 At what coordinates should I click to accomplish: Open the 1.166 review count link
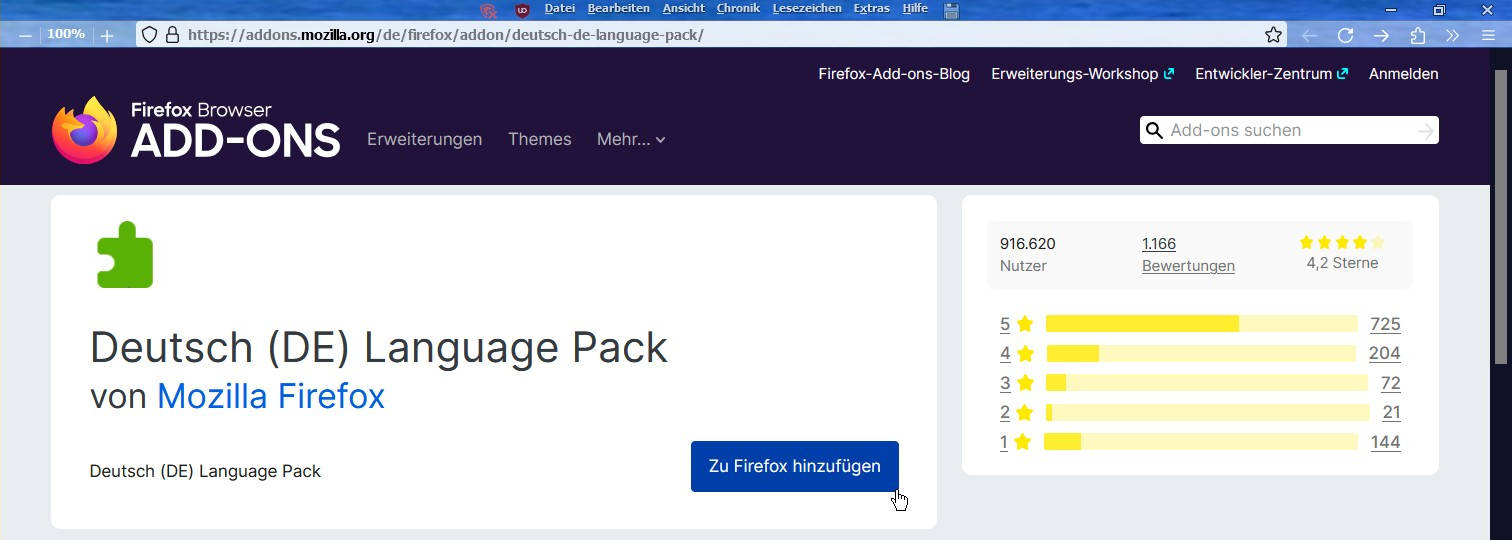point(1159,243)
